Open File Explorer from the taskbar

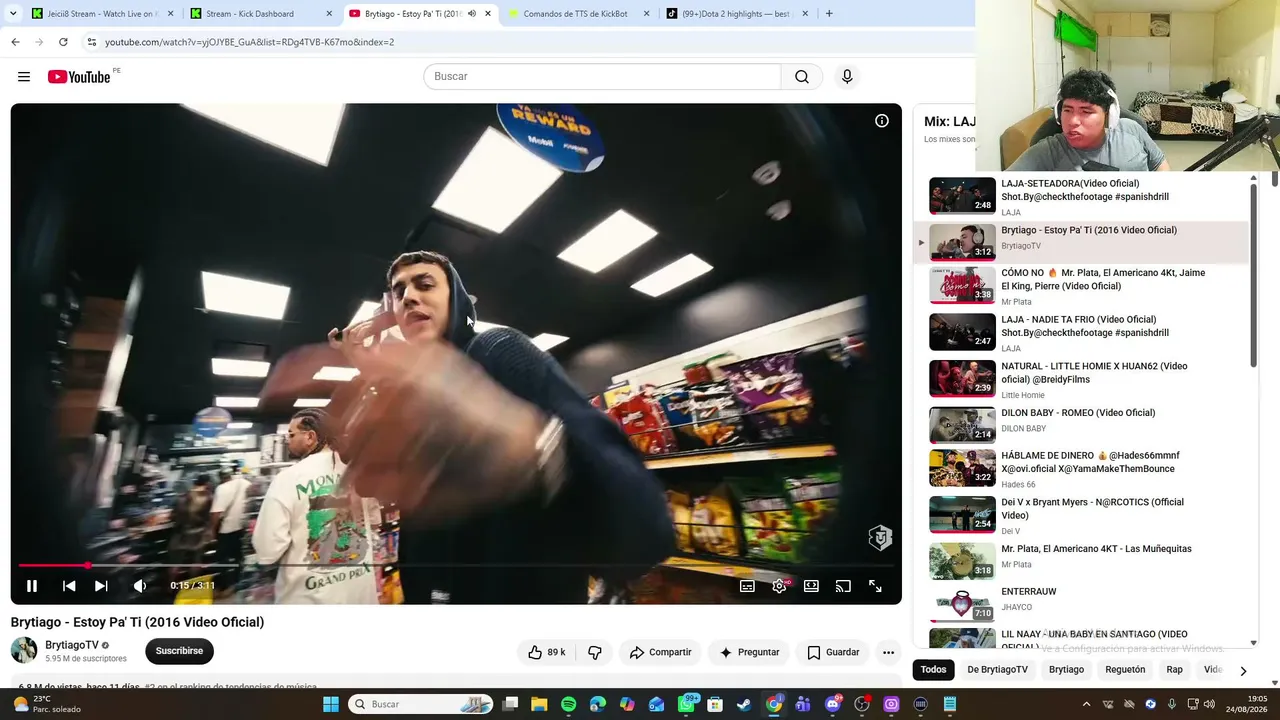[x=540, y=704]
